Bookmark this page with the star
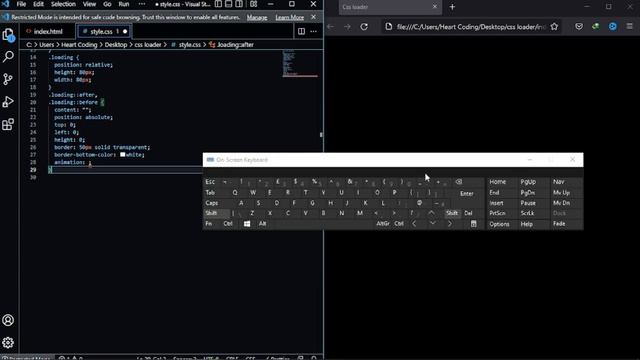Viewport: 640px width, 360px height. (x=554, y=27)
